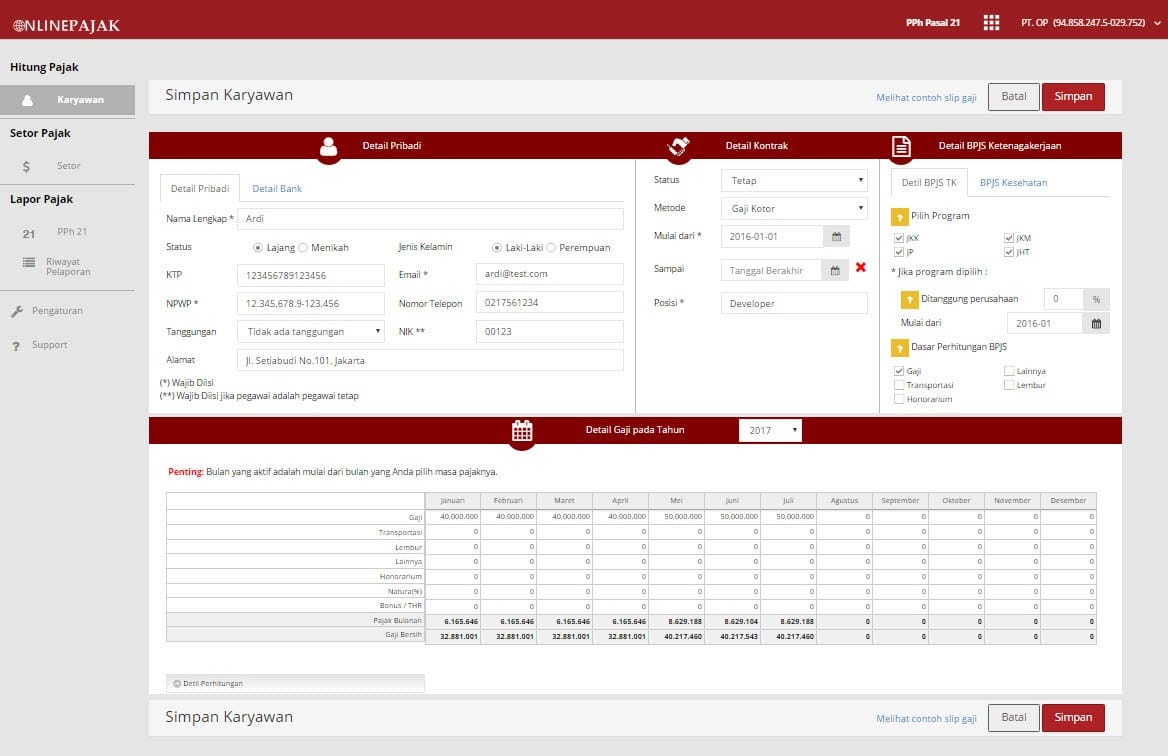Switch to the Detail Bank tab
The height and width of the screenshot is (756, 1168).
coord(277,189)
